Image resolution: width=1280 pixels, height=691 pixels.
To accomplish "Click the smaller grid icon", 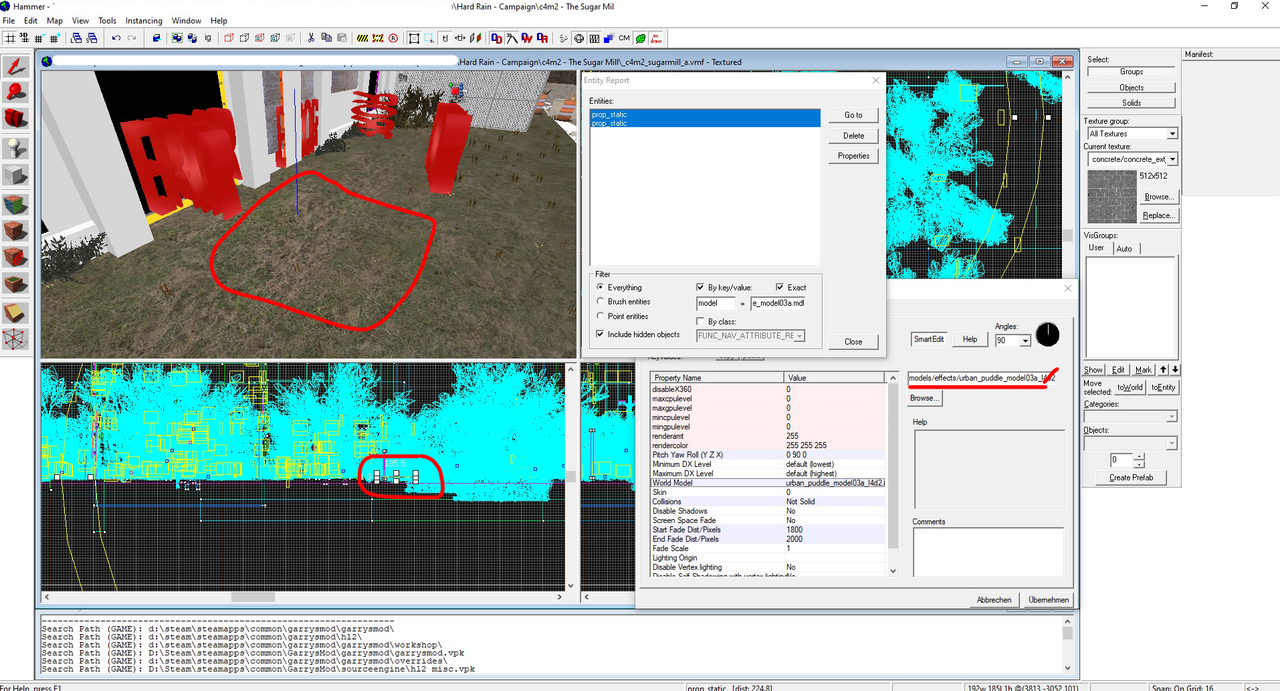I will tap(39, 38).
